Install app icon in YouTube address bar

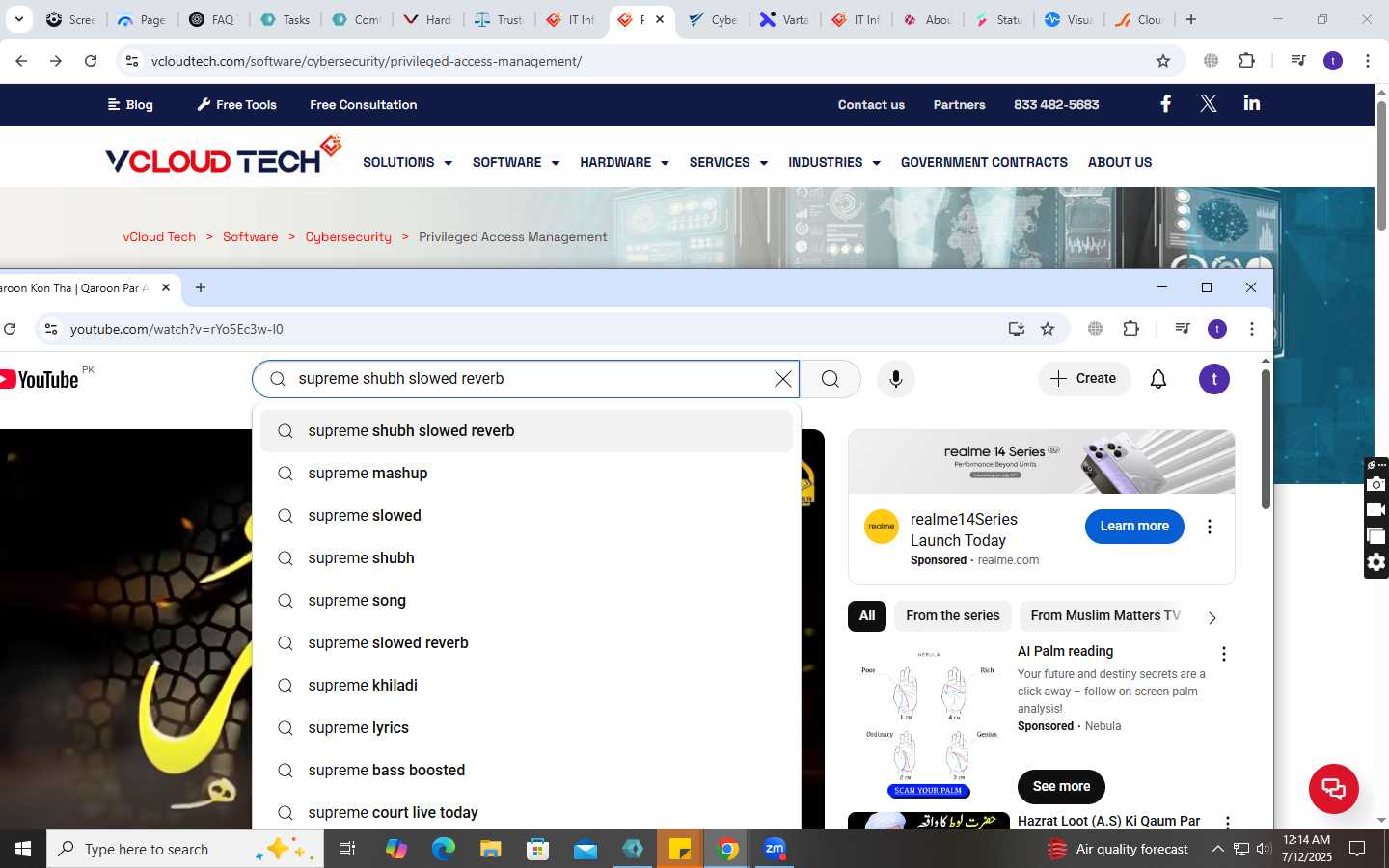(1016, 329)
